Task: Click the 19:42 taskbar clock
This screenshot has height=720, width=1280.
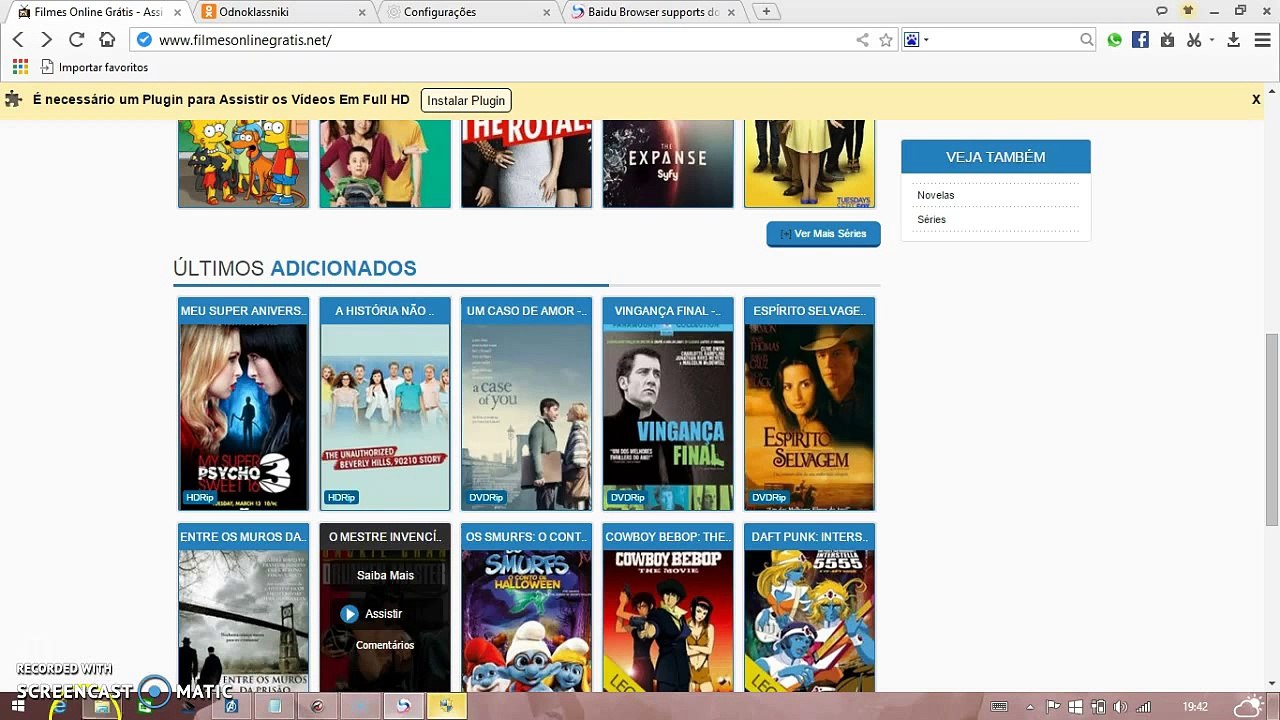Action: (1195, 707)
